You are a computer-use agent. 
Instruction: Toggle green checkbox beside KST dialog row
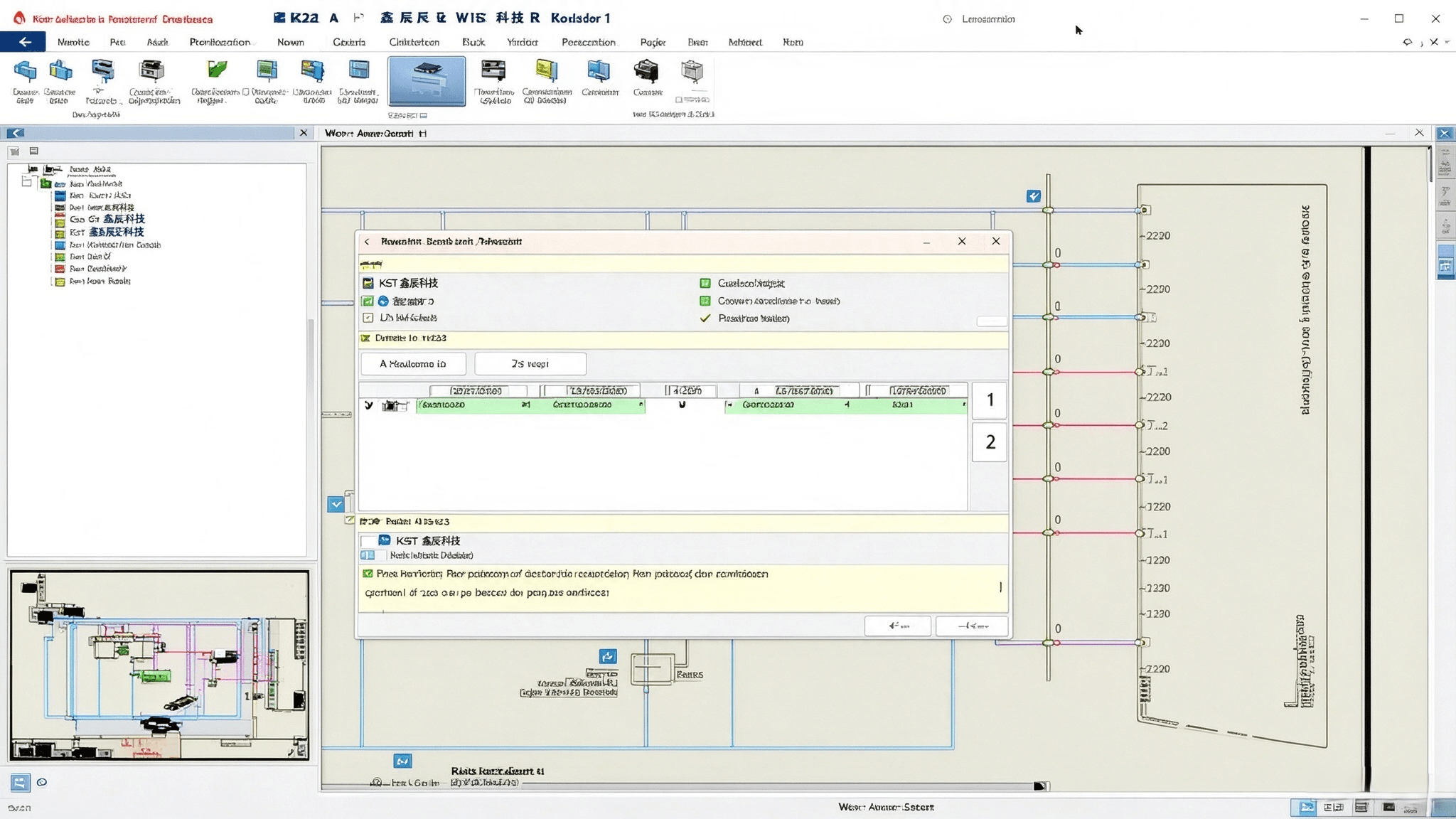[x=368, y=301]
